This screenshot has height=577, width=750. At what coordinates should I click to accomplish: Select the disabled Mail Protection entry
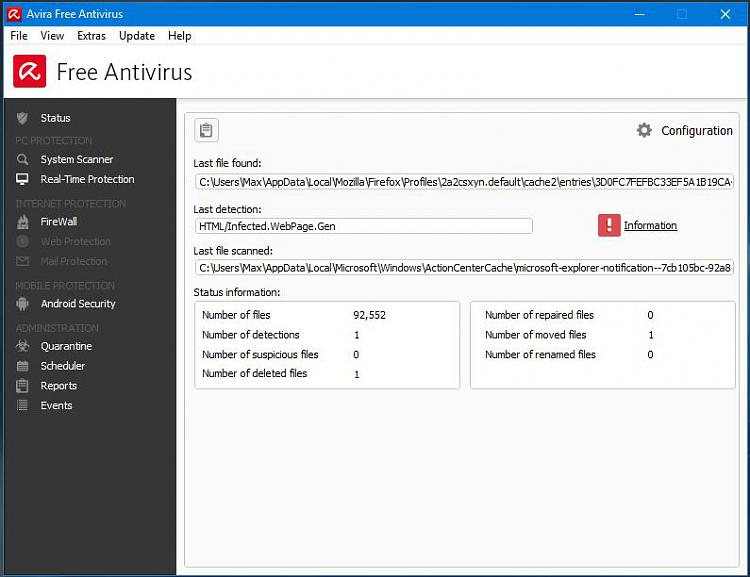74,261
